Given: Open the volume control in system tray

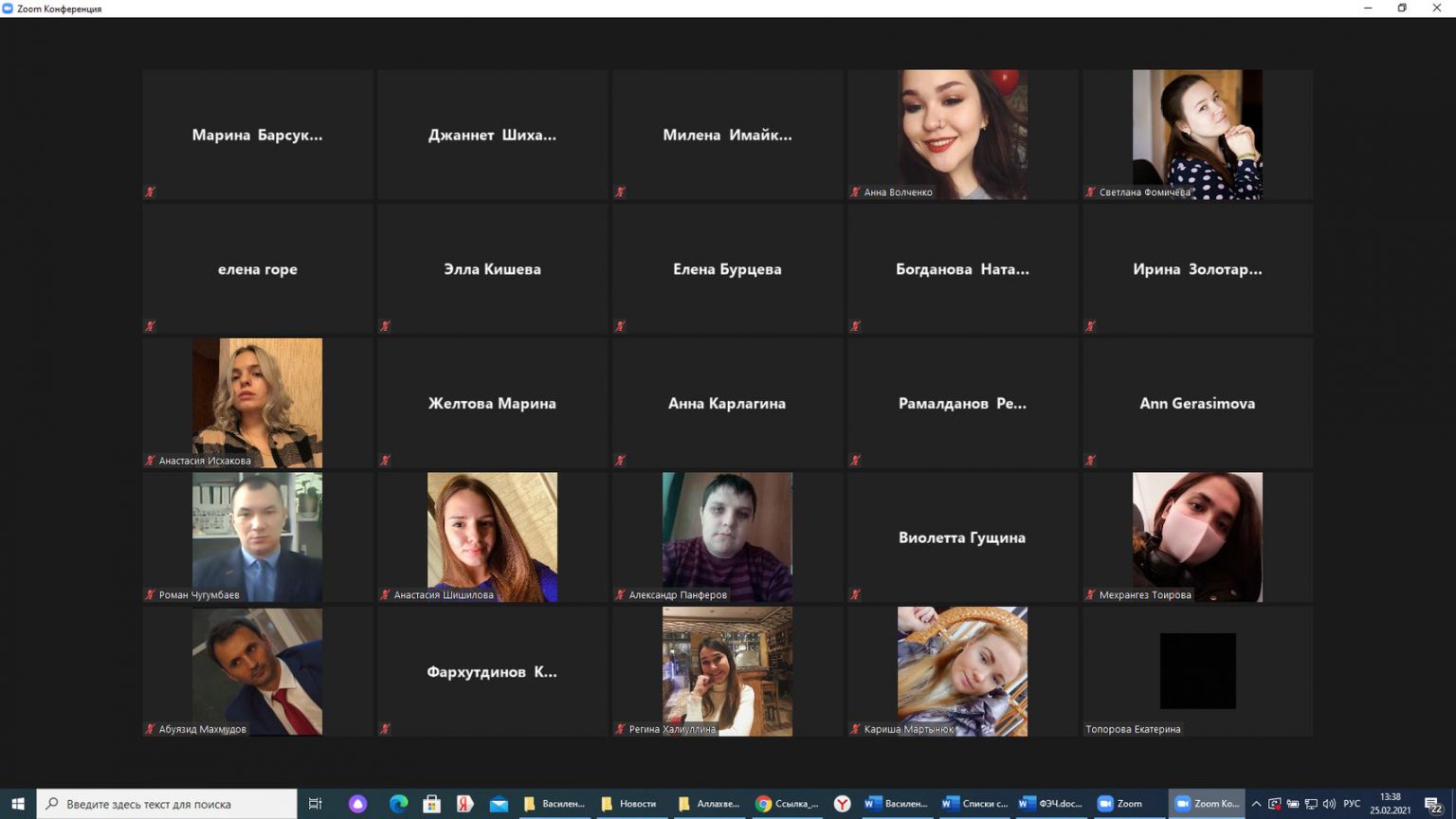Looking at the screenshot, I should coord(1329,804).
